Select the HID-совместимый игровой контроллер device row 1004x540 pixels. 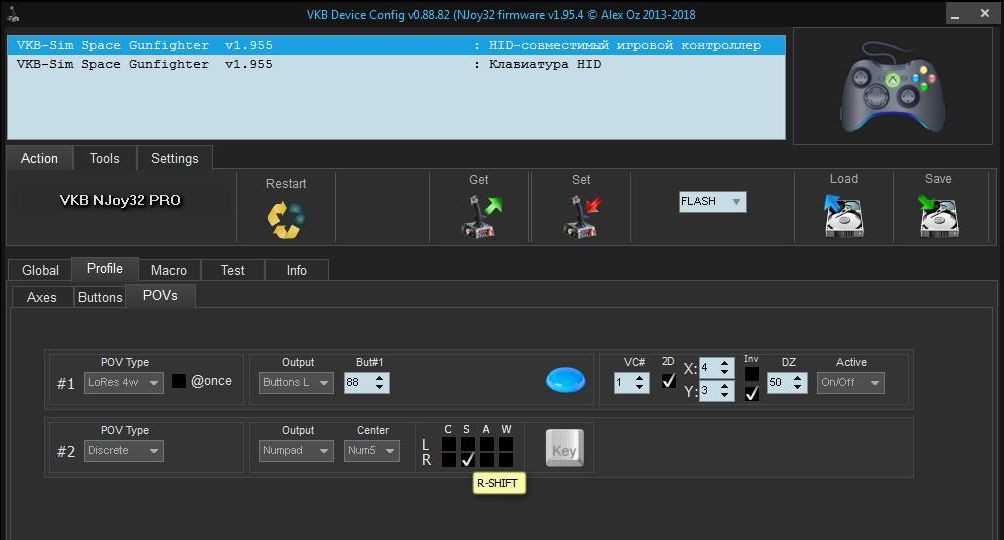click(x=396, y=45)
